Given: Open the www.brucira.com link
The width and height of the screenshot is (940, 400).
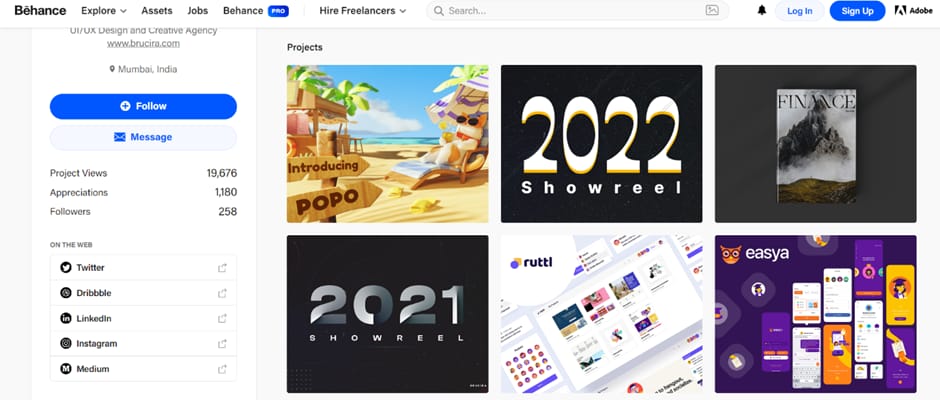Looking at the screenshot, I should tap(143, 43).
